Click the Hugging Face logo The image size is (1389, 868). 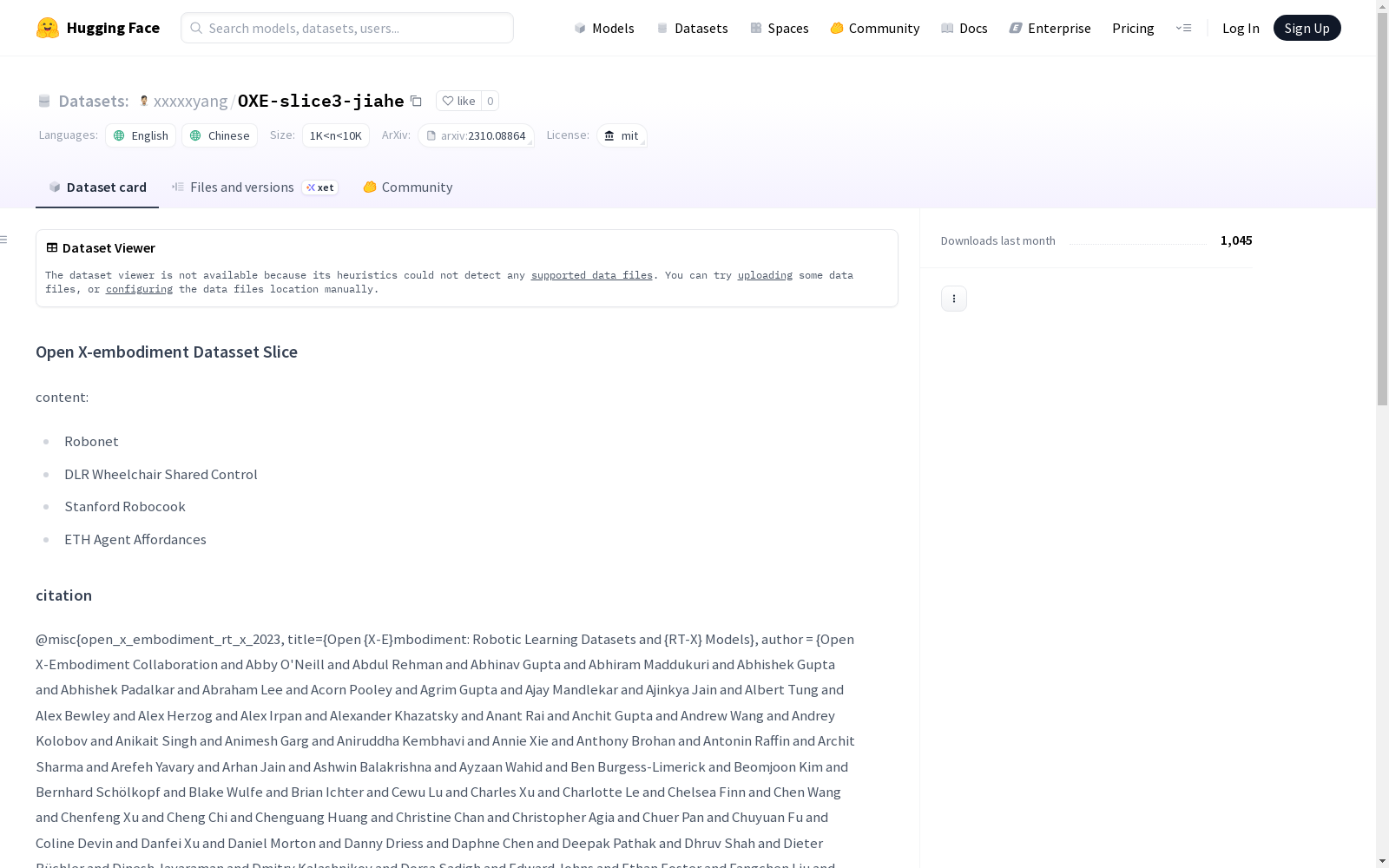tap(97, 28)
